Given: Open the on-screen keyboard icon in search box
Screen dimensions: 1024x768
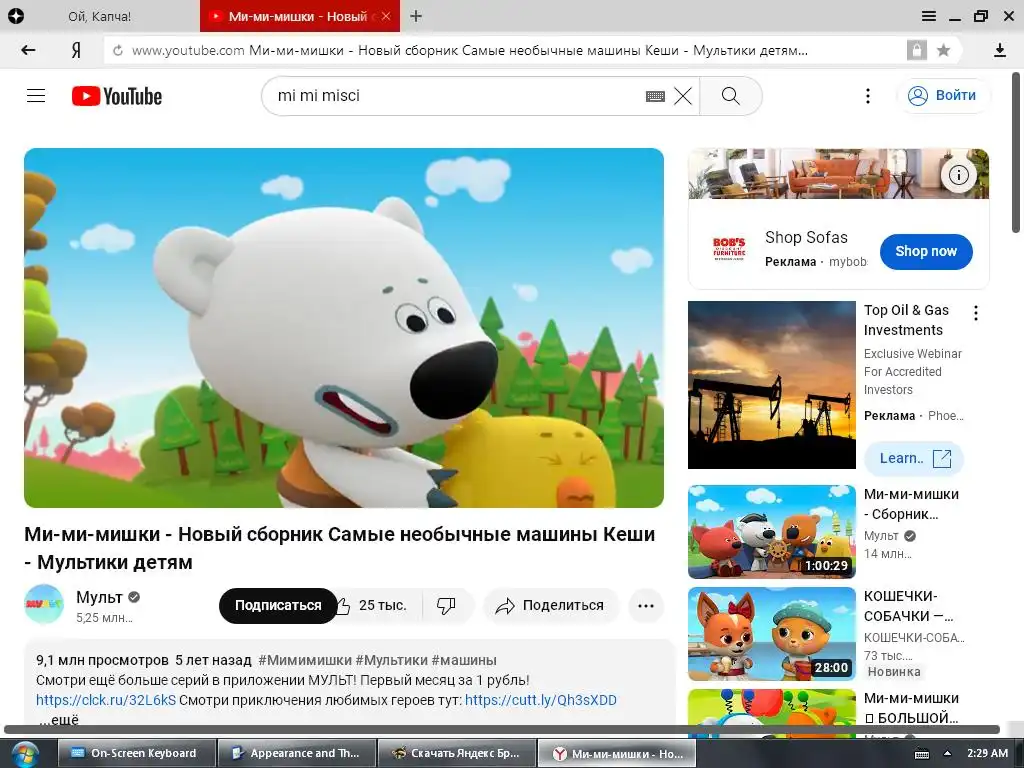Looking at the screenshot, I should point(655,96).
